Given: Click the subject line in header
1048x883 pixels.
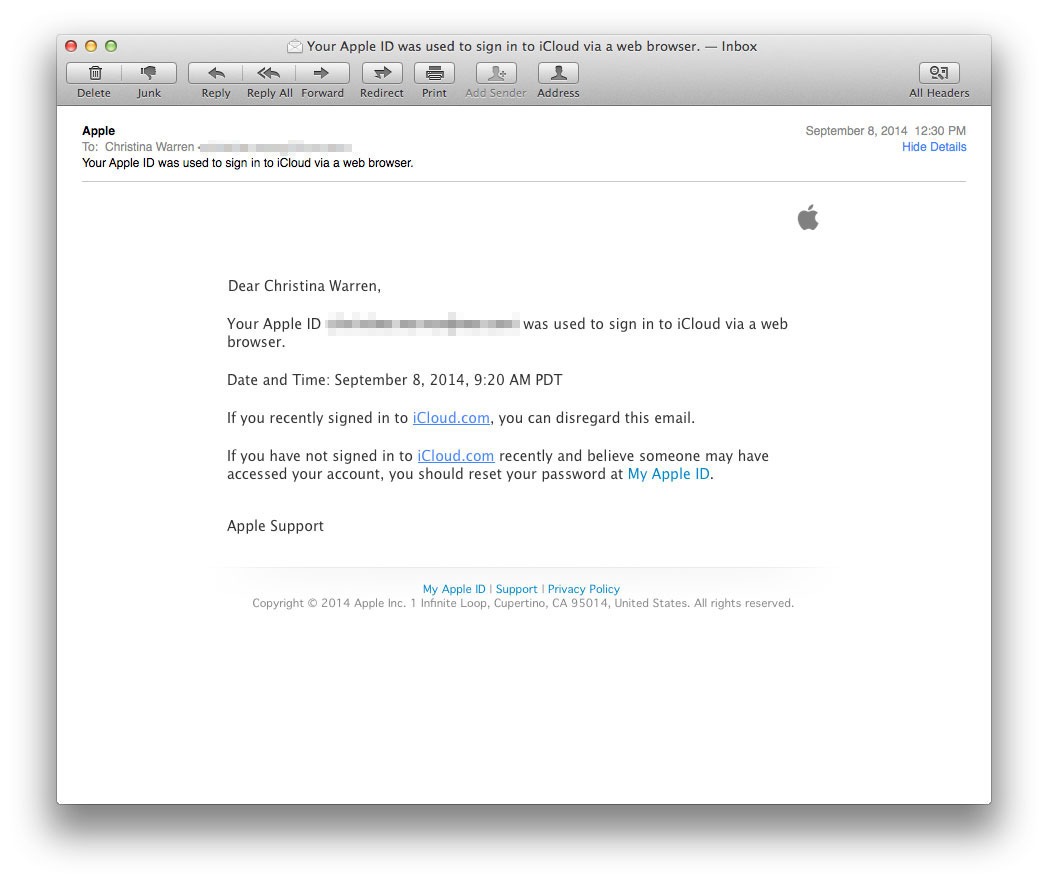Looking at the screenshot, I should tap(247, 163).
